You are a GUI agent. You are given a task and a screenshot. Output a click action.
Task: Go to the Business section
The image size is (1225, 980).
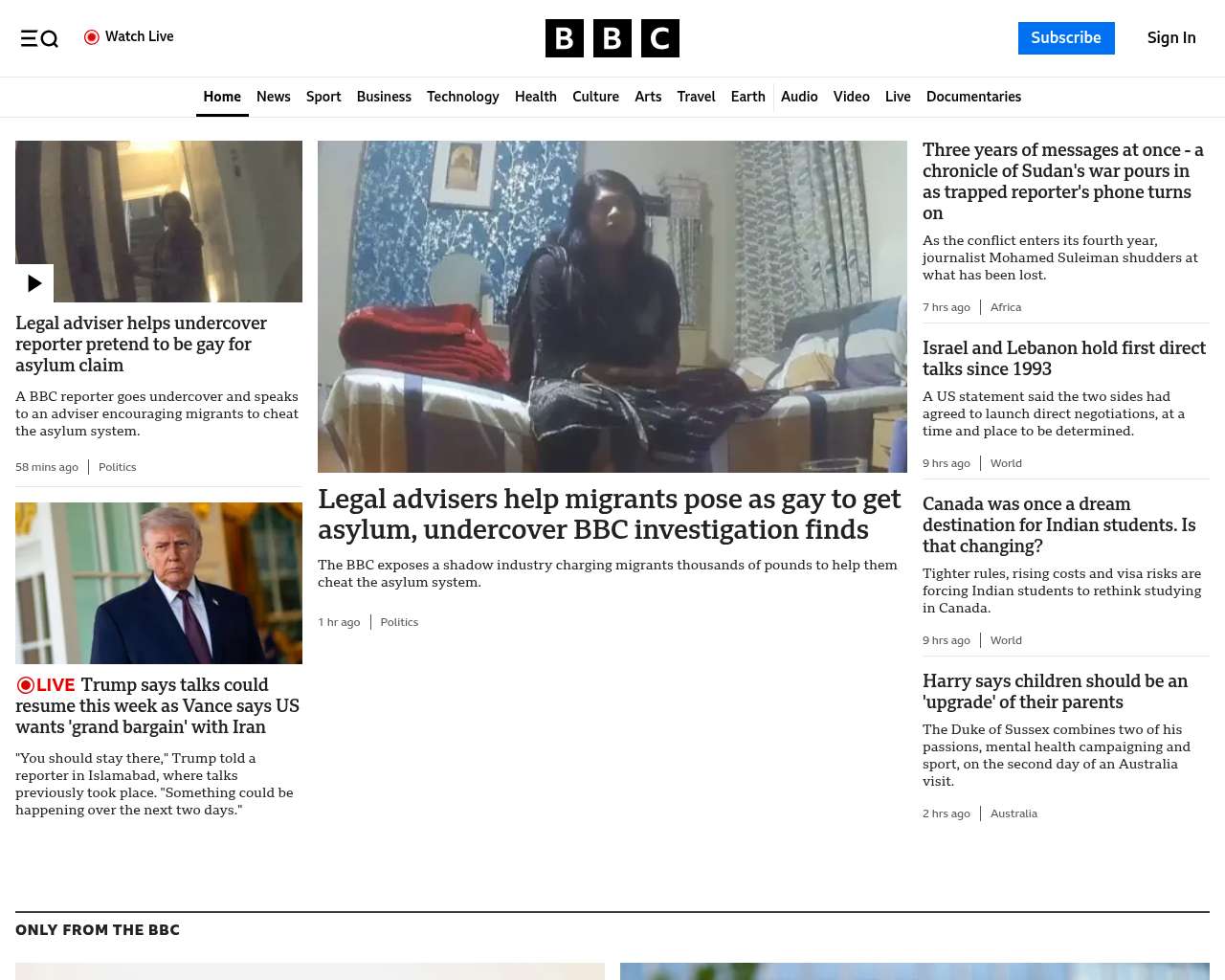pos(384,97)
